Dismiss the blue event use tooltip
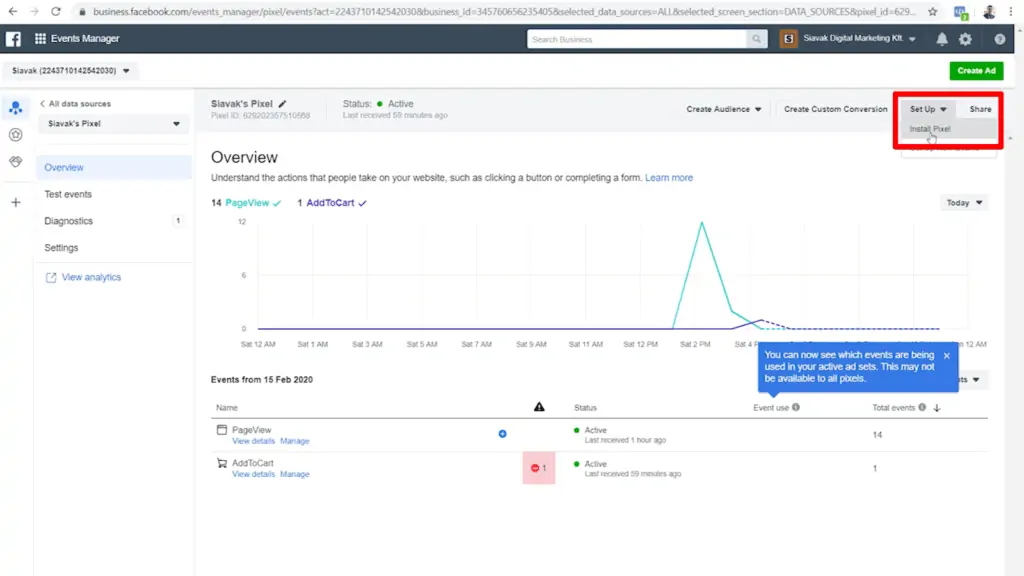Screen dimensions: 1024x576 pyautogui.click(x=946, y=355)
